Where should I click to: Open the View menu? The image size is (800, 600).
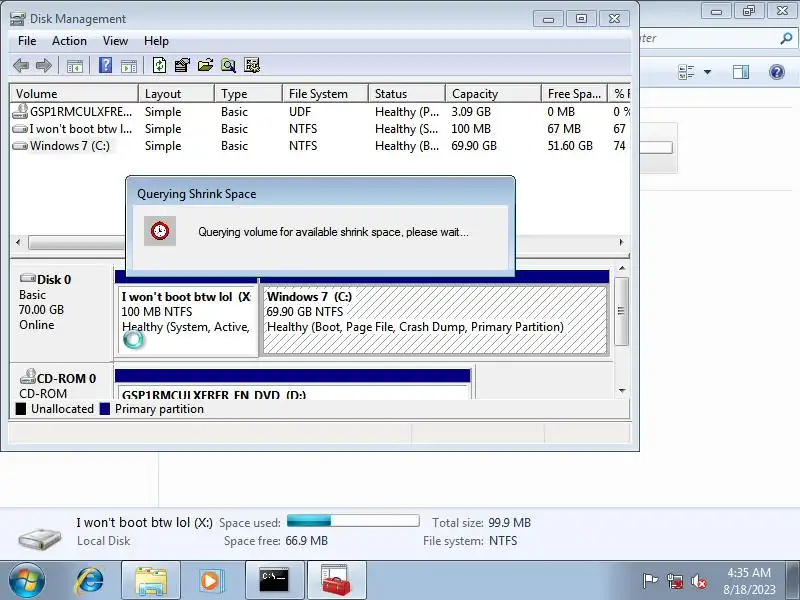point(115,41)
